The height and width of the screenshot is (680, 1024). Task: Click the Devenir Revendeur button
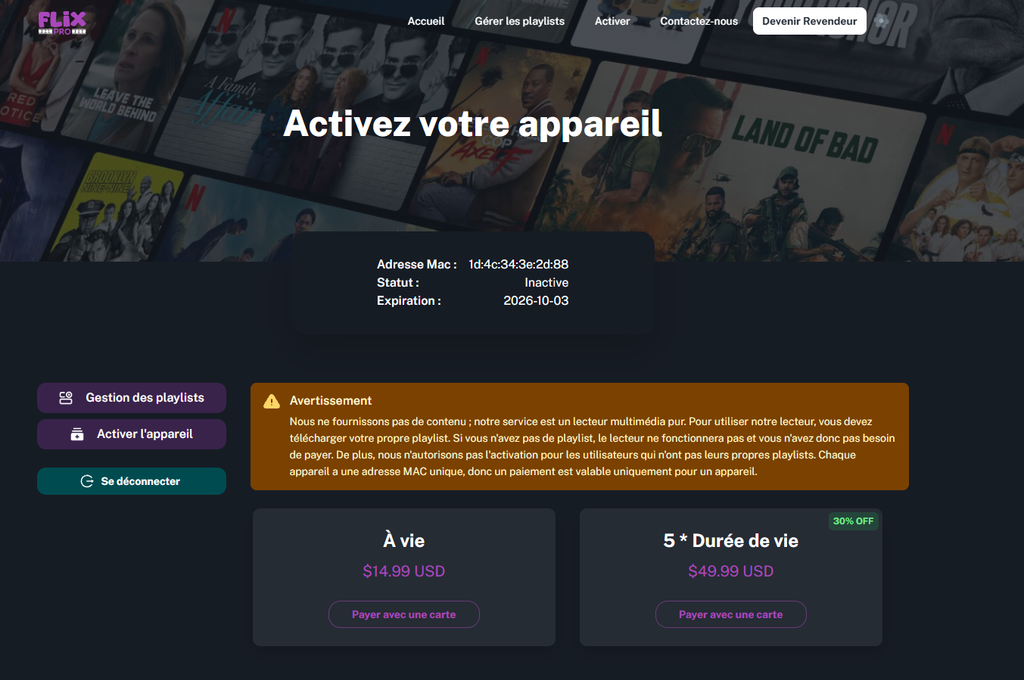coord(809,21)
